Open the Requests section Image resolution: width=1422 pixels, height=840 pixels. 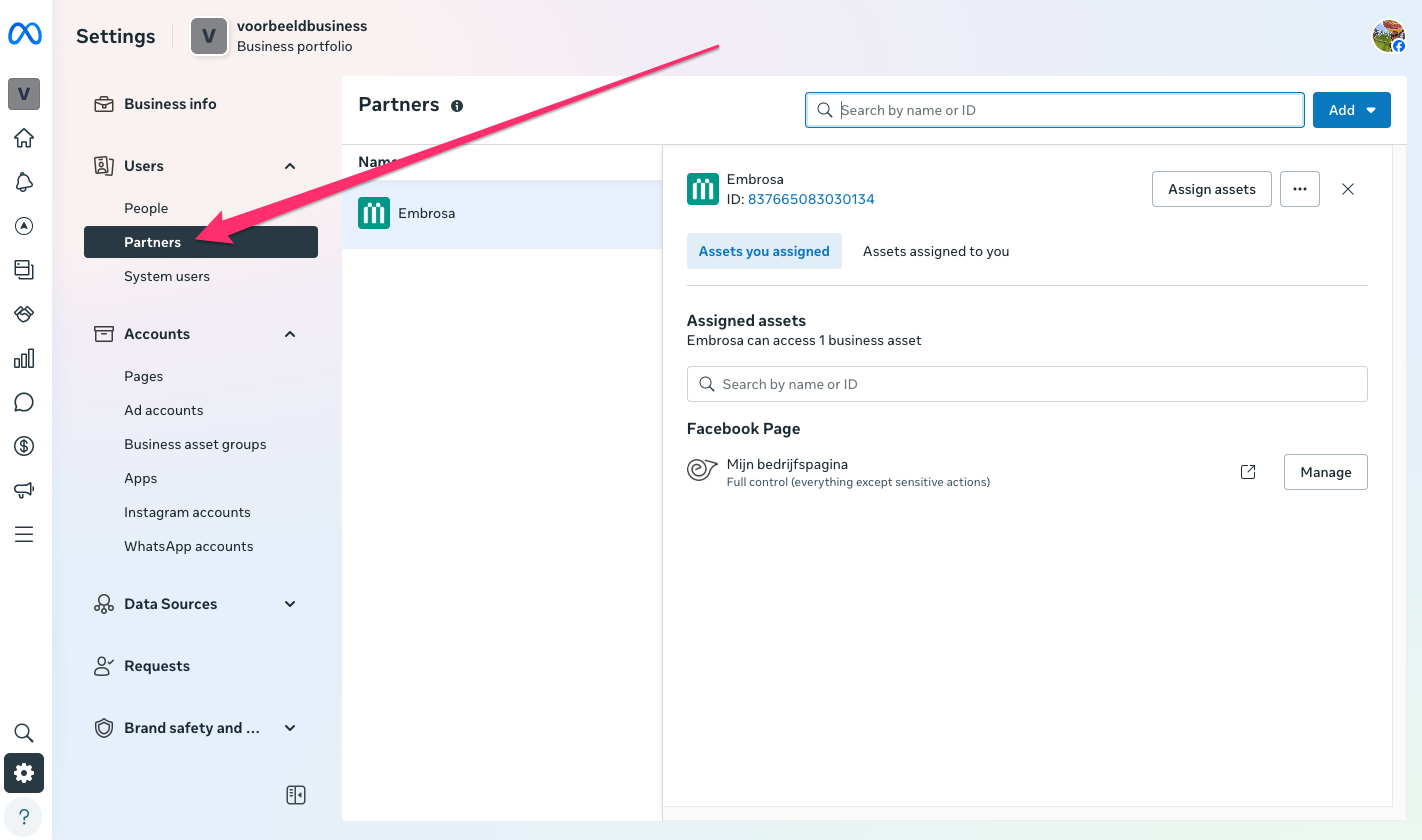(x=200, y=666)
